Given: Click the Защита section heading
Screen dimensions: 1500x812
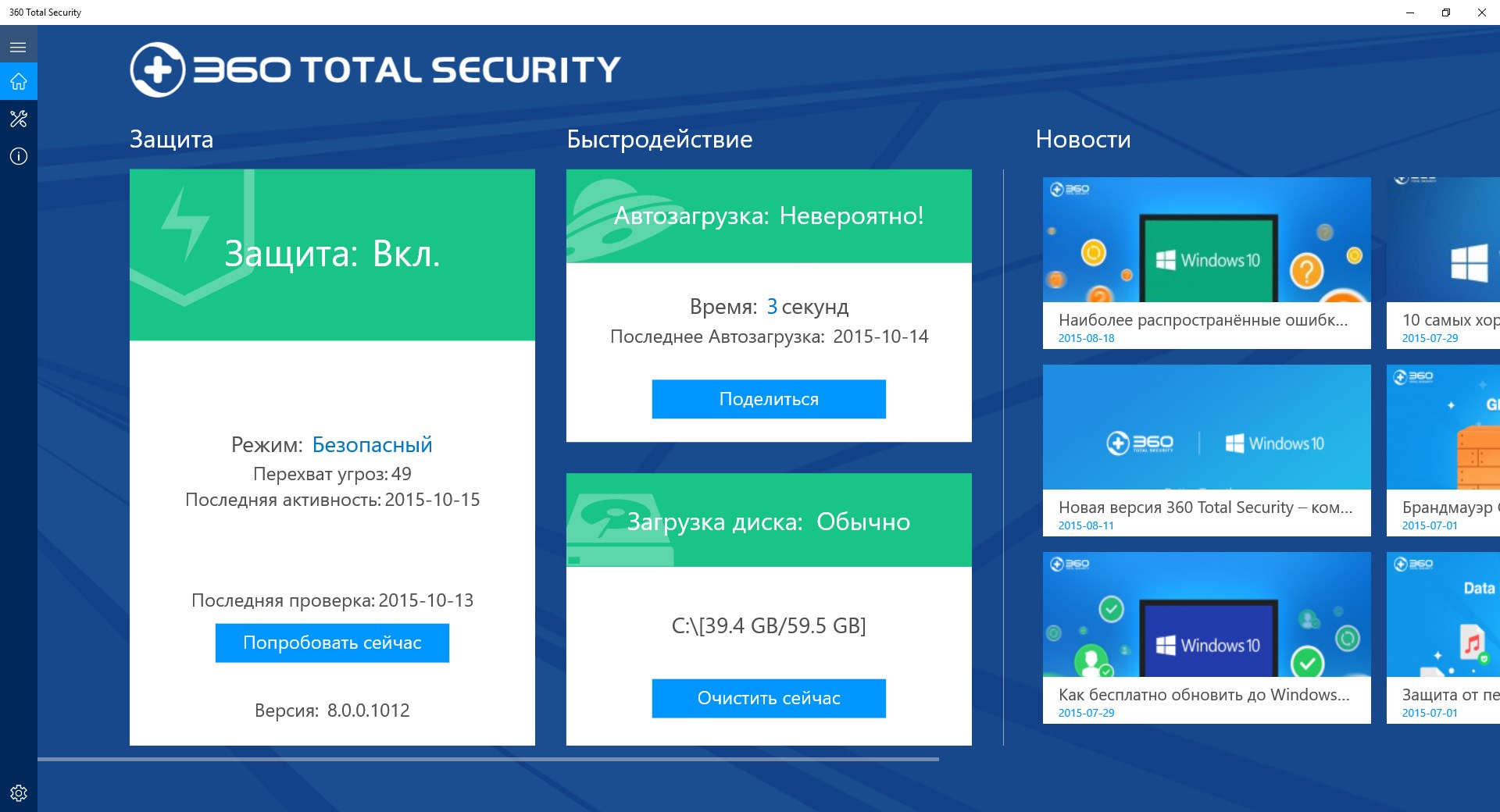Looking at the screenshot, I should (x=171, y=139).
